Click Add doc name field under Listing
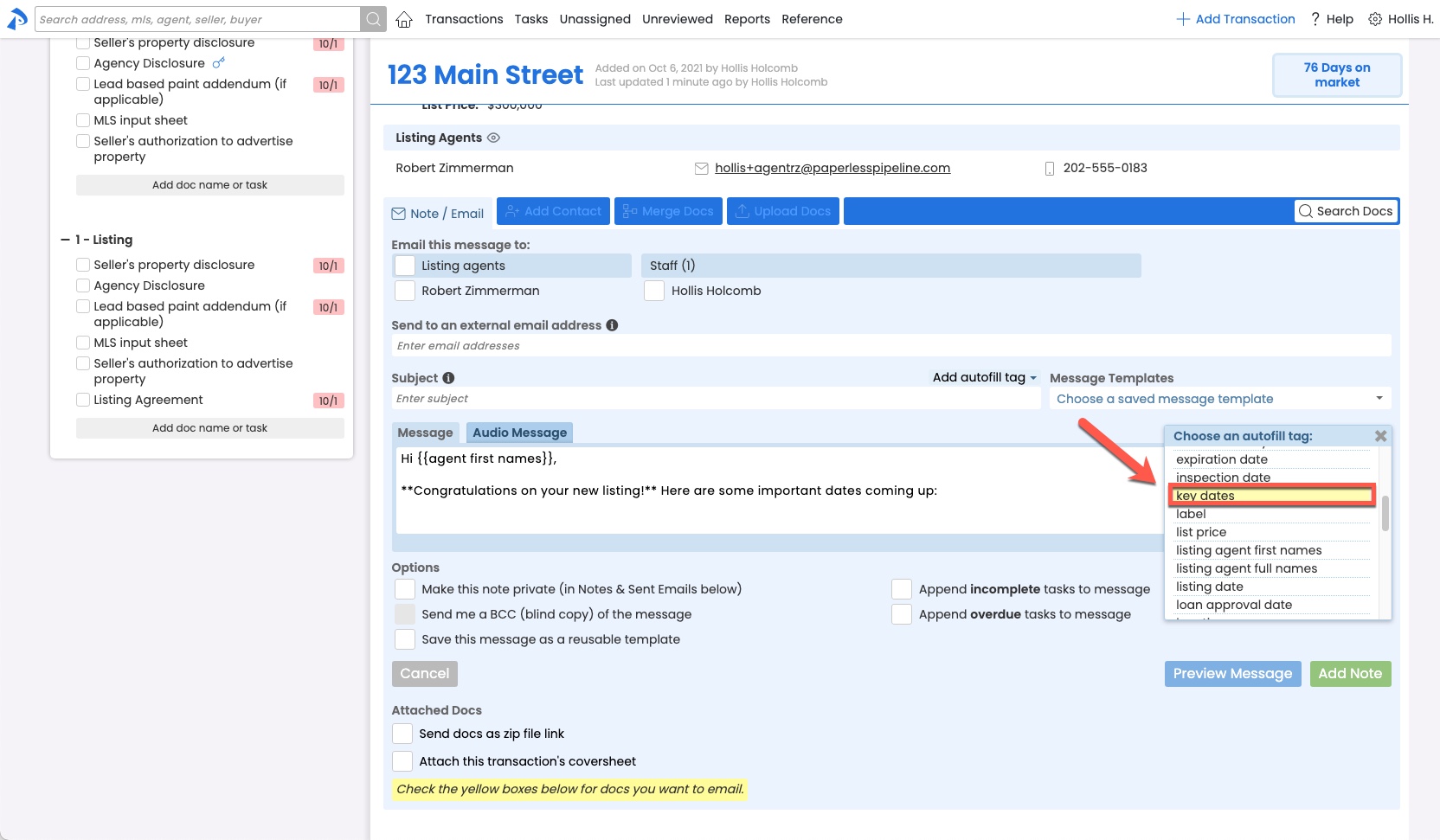Image resolution: width=1440 pixels, height=840 pixels. pos(210,428)
